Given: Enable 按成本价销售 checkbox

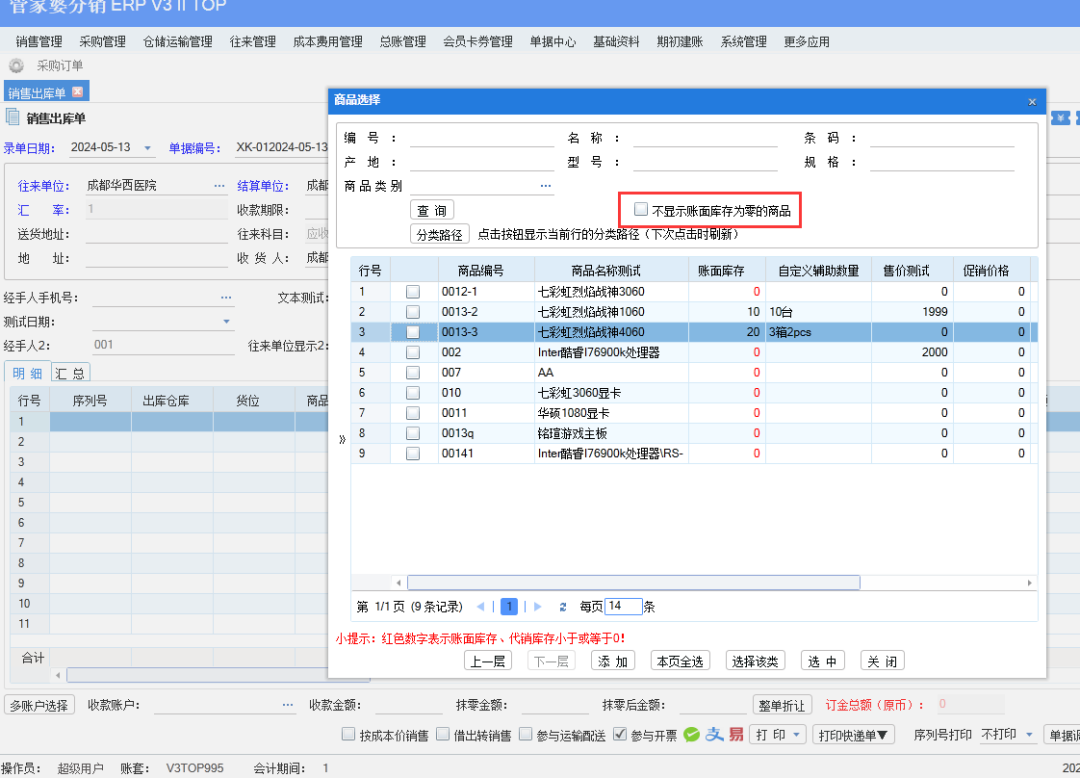Looking at the screenshot, I should [349, 734].
